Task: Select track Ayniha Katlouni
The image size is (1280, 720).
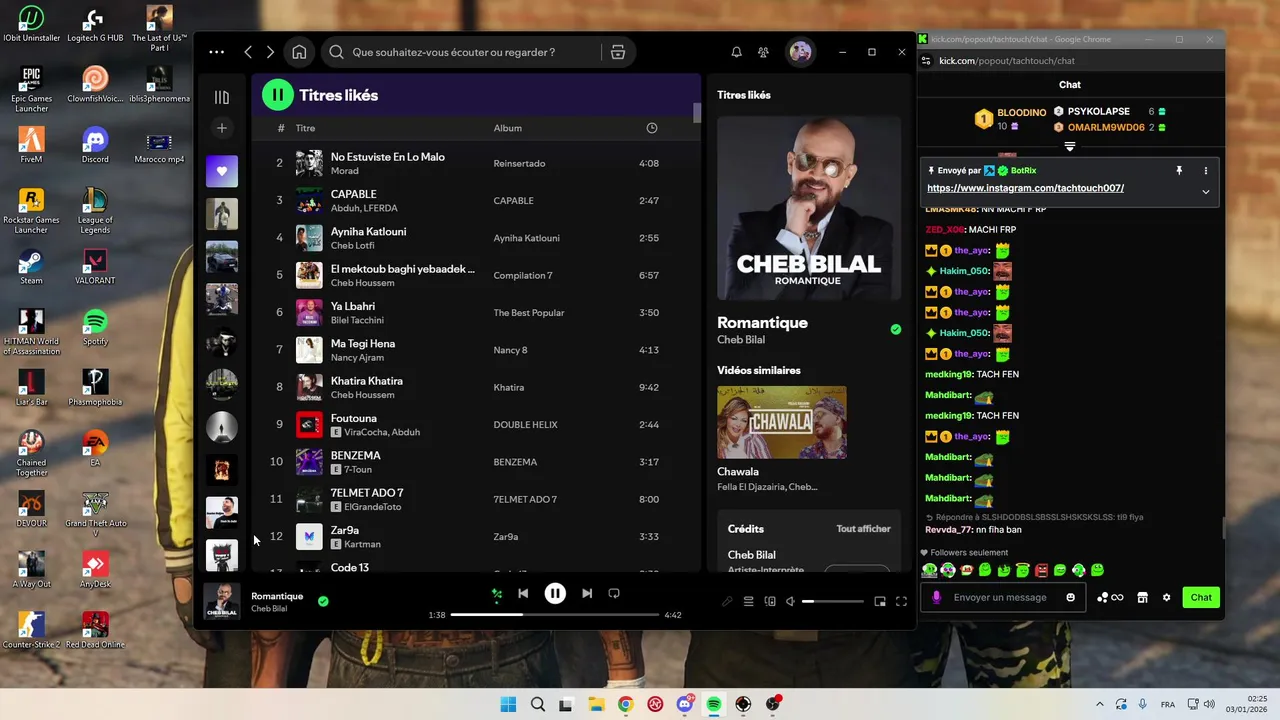Action: point(475,238)
